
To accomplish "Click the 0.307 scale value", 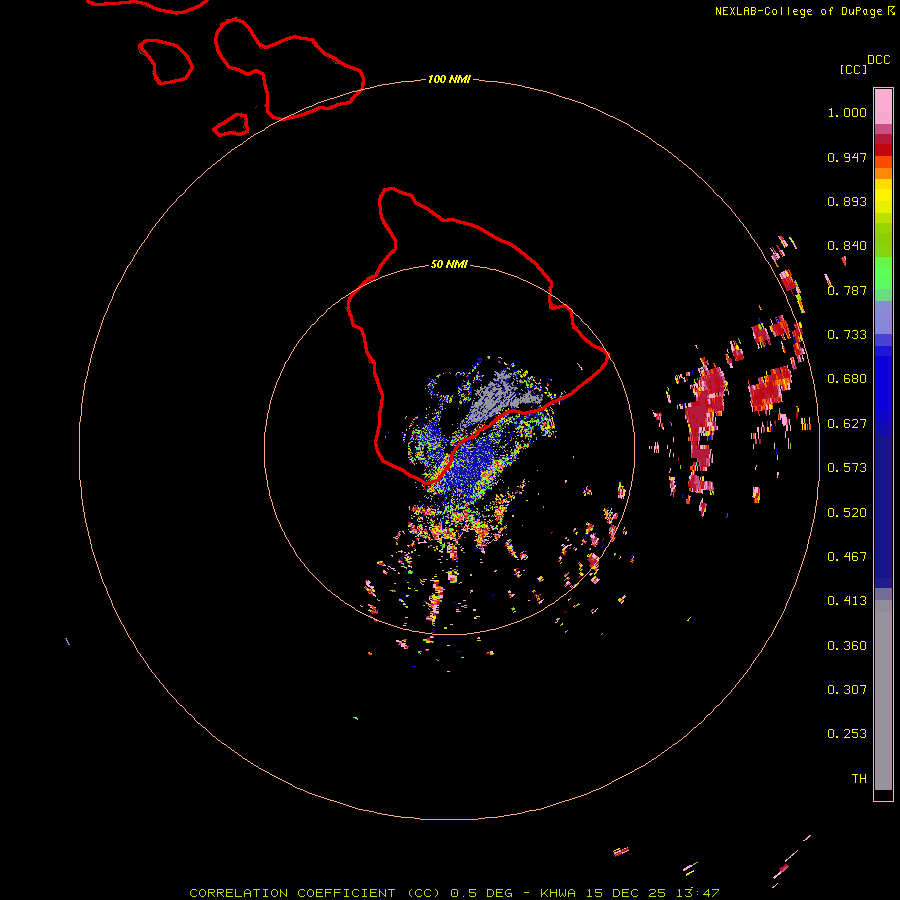I will point(847,690).
